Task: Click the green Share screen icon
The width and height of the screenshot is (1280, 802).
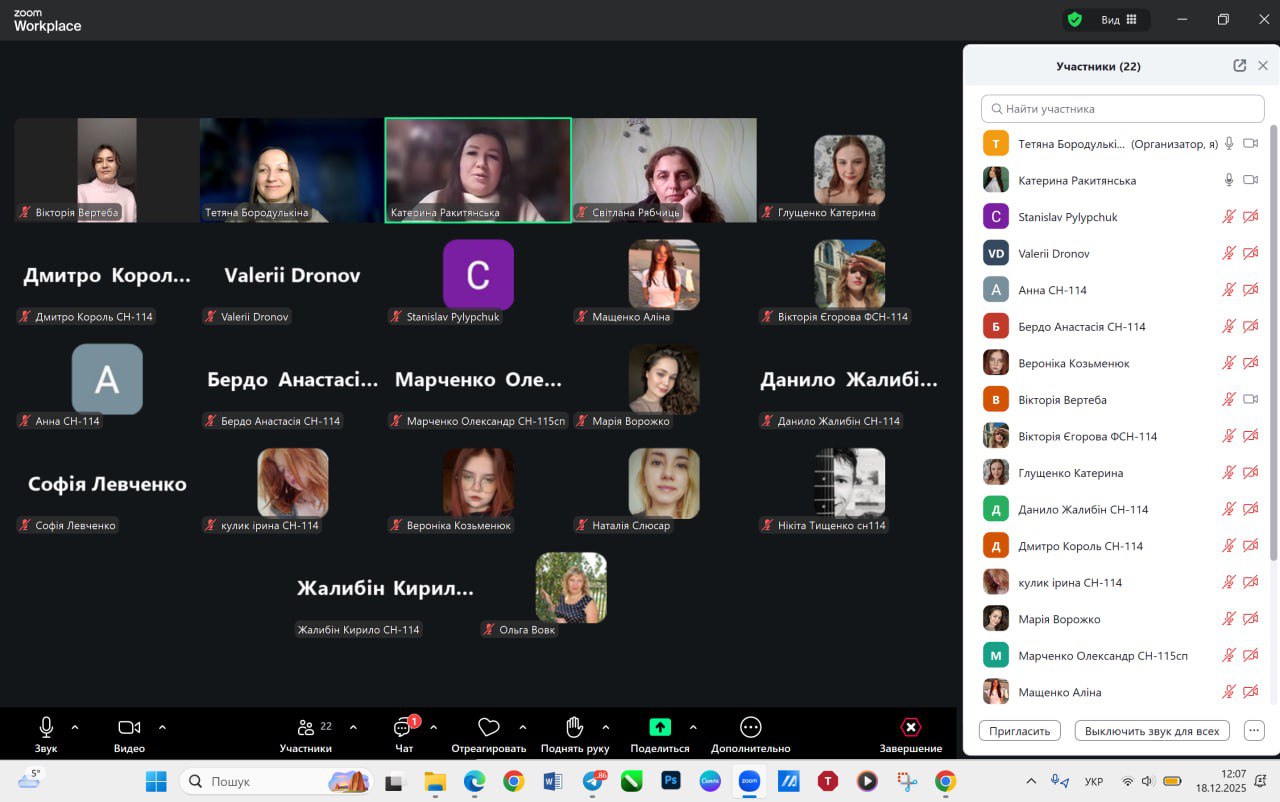Action: point(660,727)
